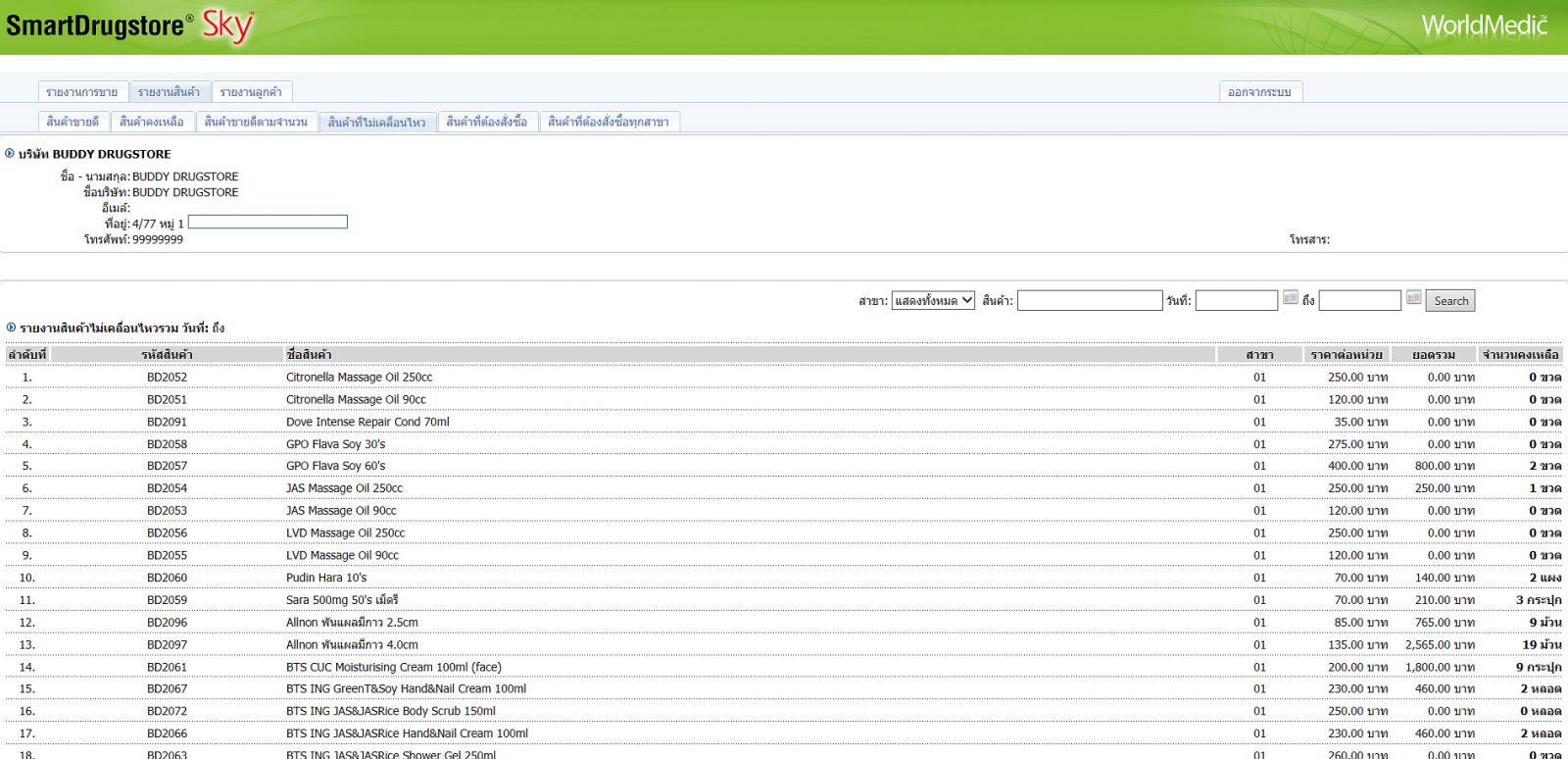The width and height of the screenshot is (1568, 759).
Task: Select JAS Massage Oil 250cc
Action: pyautogui.click(x=344, y=488)
